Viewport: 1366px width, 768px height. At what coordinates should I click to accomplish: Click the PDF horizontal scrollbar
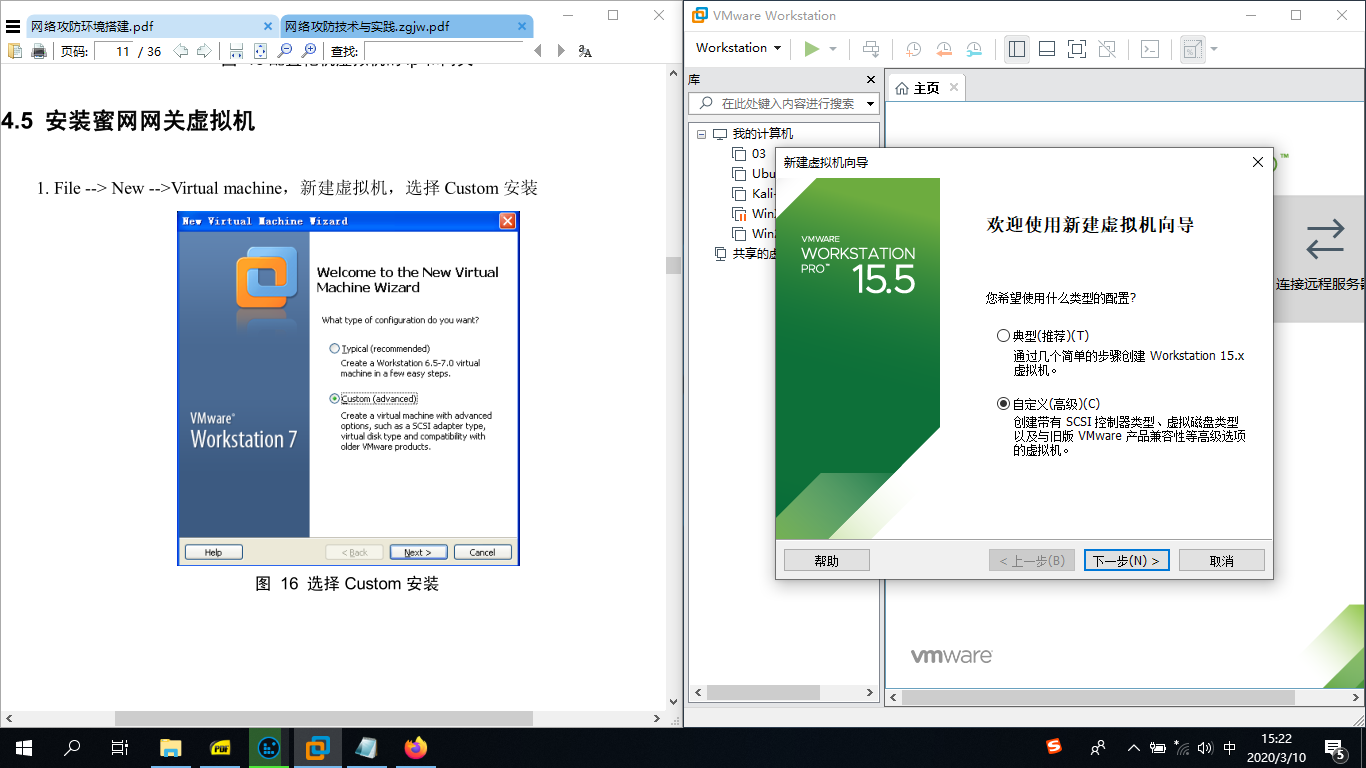324,718
